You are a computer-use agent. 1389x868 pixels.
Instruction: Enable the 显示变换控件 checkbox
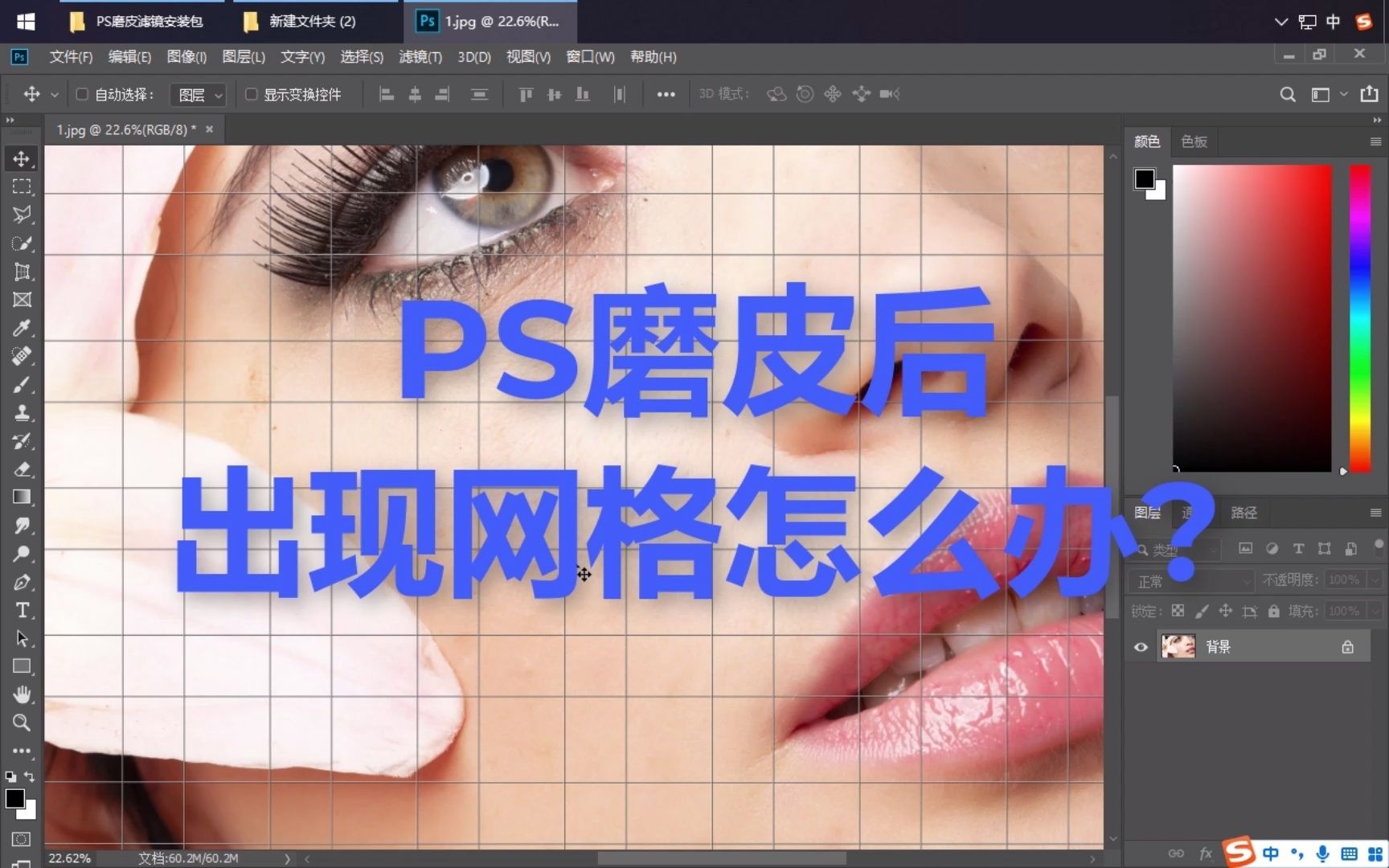(x=251, y=94)
